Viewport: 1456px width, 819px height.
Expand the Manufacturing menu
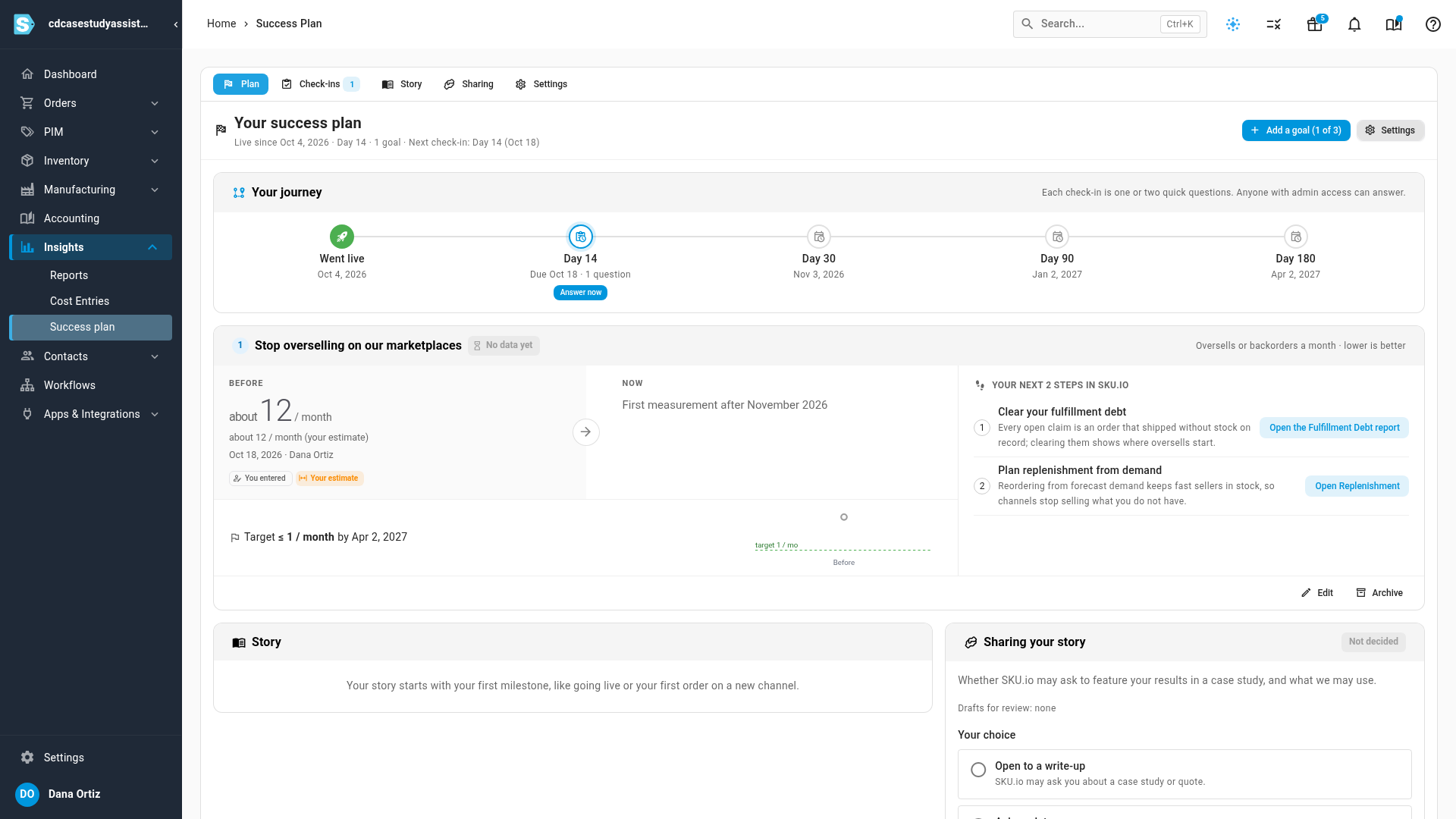click(91, 190)
